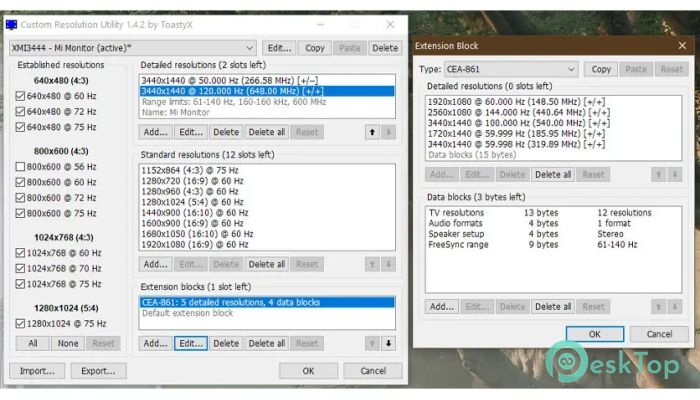Select 1720x1440 @ 59.999 Hz in Extension Block
This screenshot has width=700, height=400.
[553, 133]
